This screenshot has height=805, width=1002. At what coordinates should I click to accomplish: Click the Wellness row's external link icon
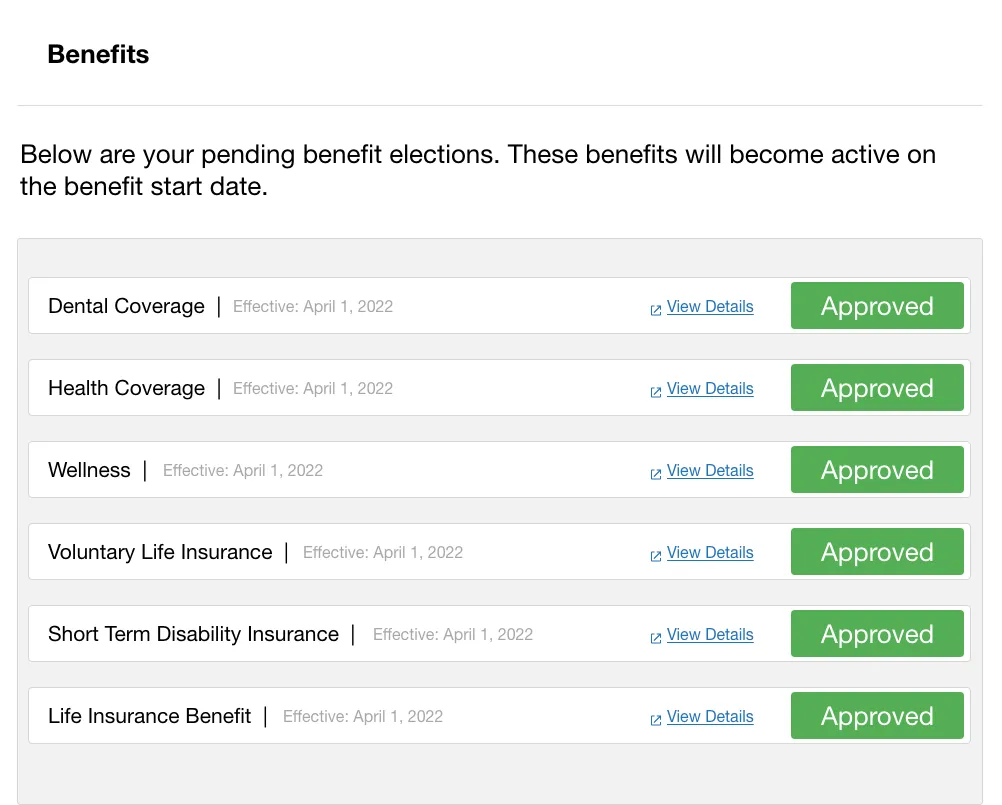[x=656, y=471]
